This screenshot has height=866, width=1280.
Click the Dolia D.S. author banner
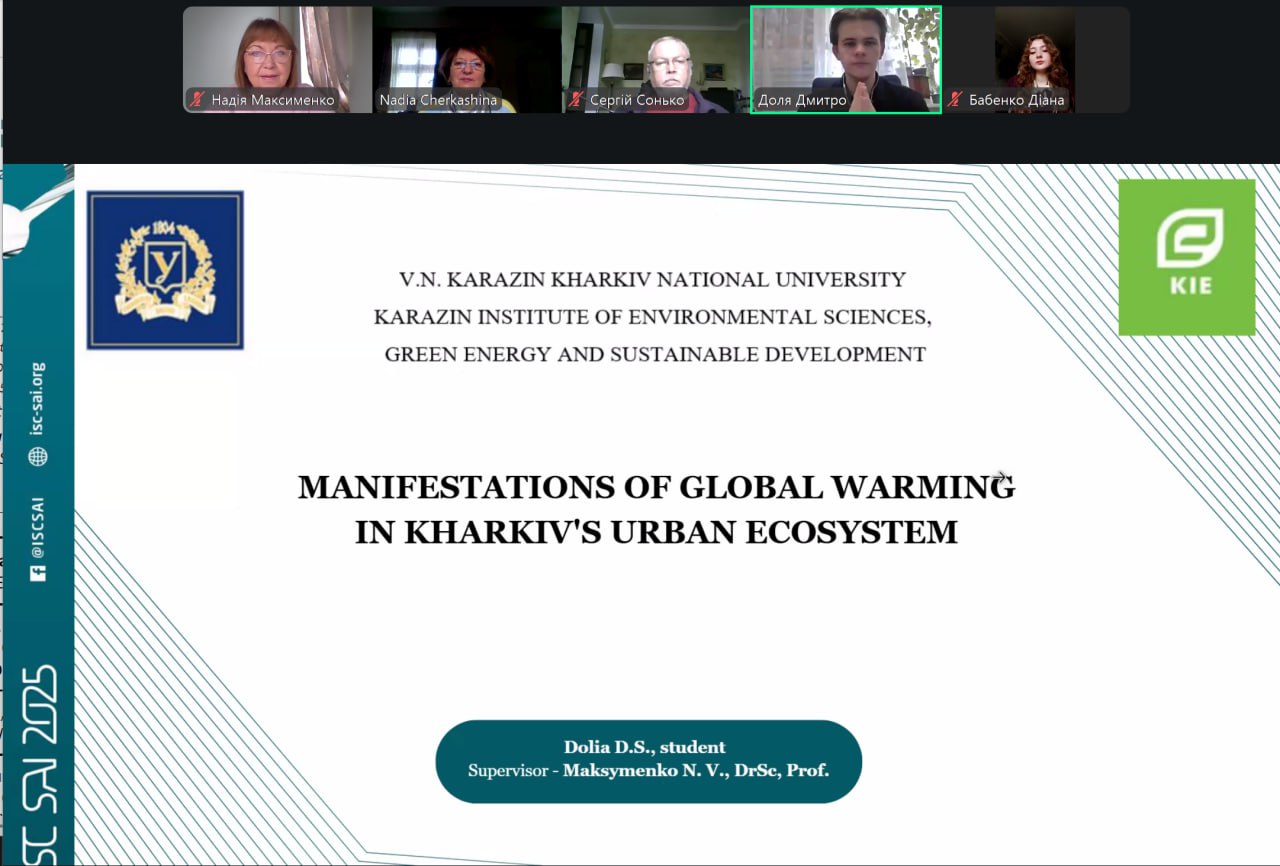(648, 760)
